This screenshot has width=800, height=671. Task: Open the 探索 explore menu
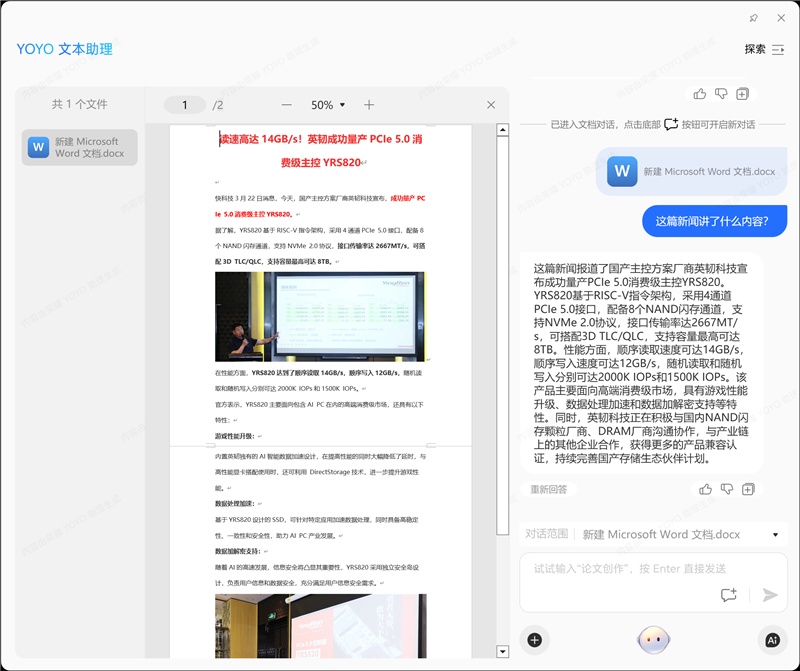764,49
